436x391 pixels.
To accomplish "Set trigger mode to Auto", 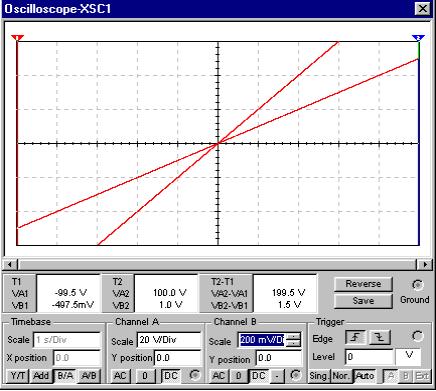I will pos(365,376).
